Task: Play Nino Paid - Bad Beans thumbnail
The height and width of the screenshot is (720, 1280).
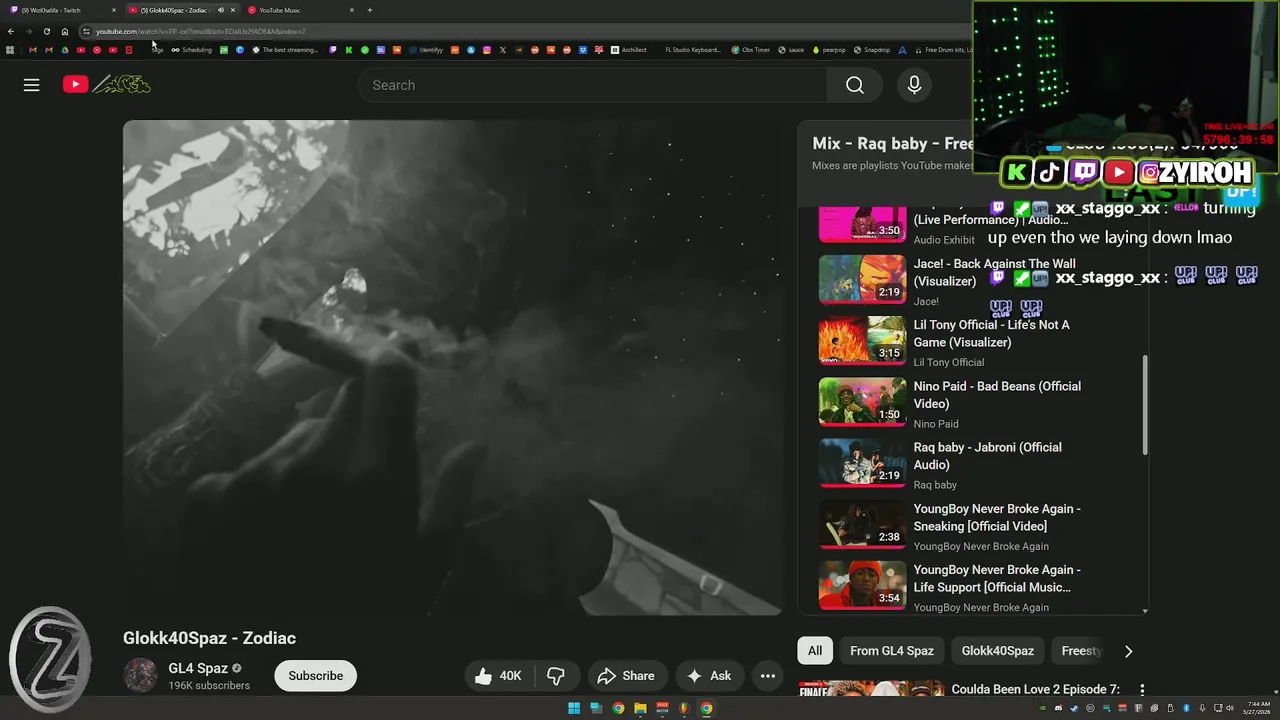Action: pos(862,401)
